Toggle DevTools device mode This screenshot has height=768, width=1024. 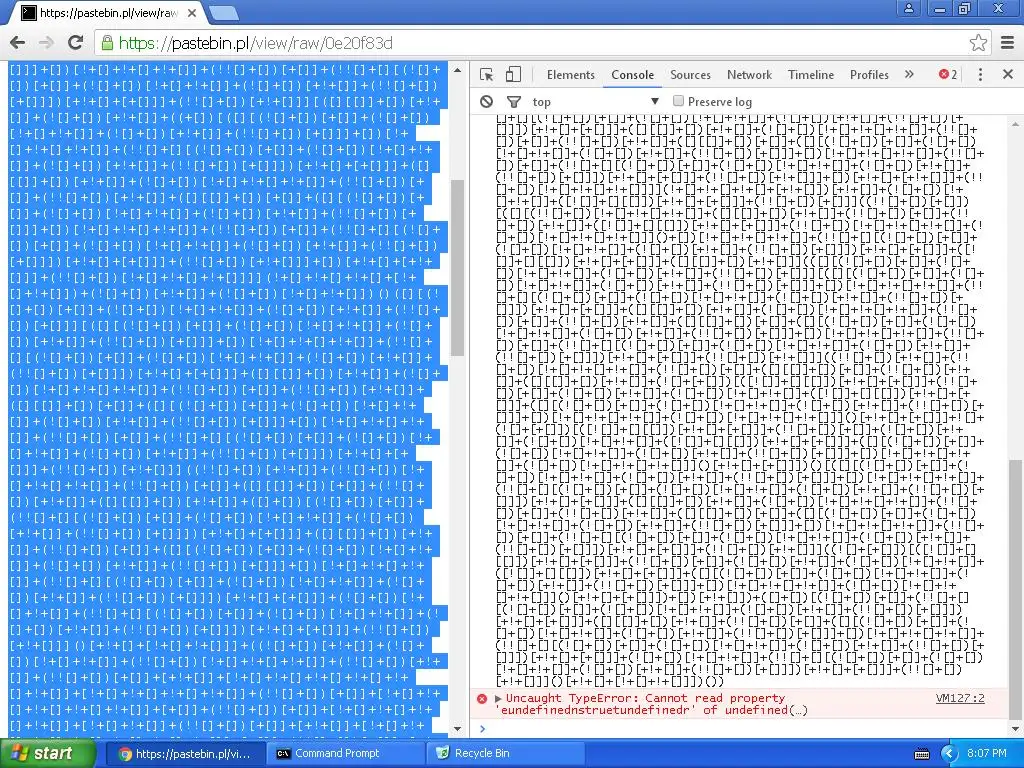(x=513, y=74)
